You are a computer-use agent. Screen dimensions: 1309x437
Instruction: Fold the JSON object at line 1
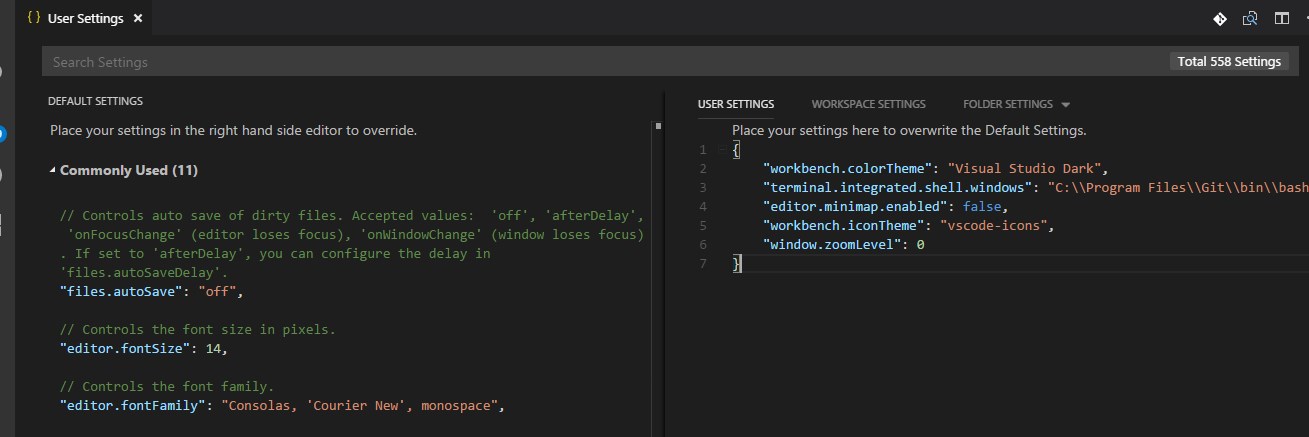click(723, 150)
